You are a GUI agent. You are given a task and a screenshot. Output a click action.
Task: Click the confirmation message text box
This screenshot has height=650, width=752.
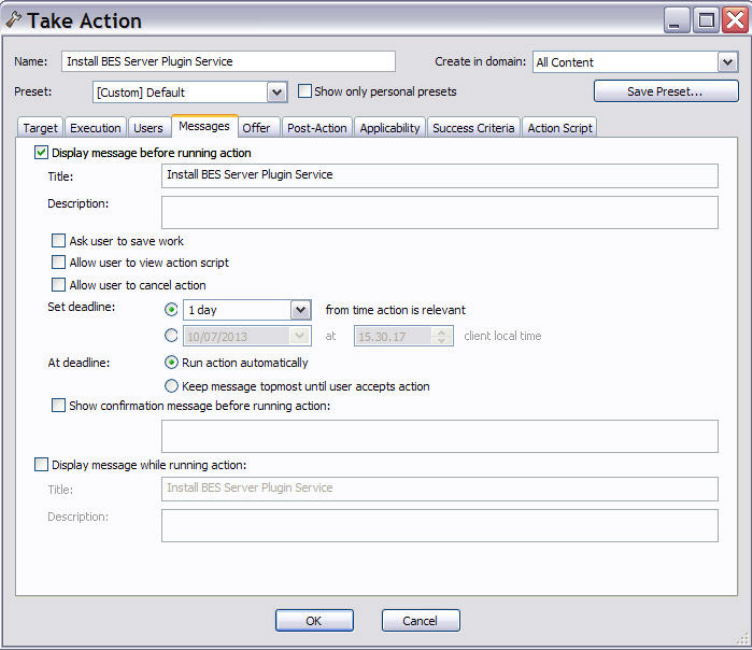(440, 436)
